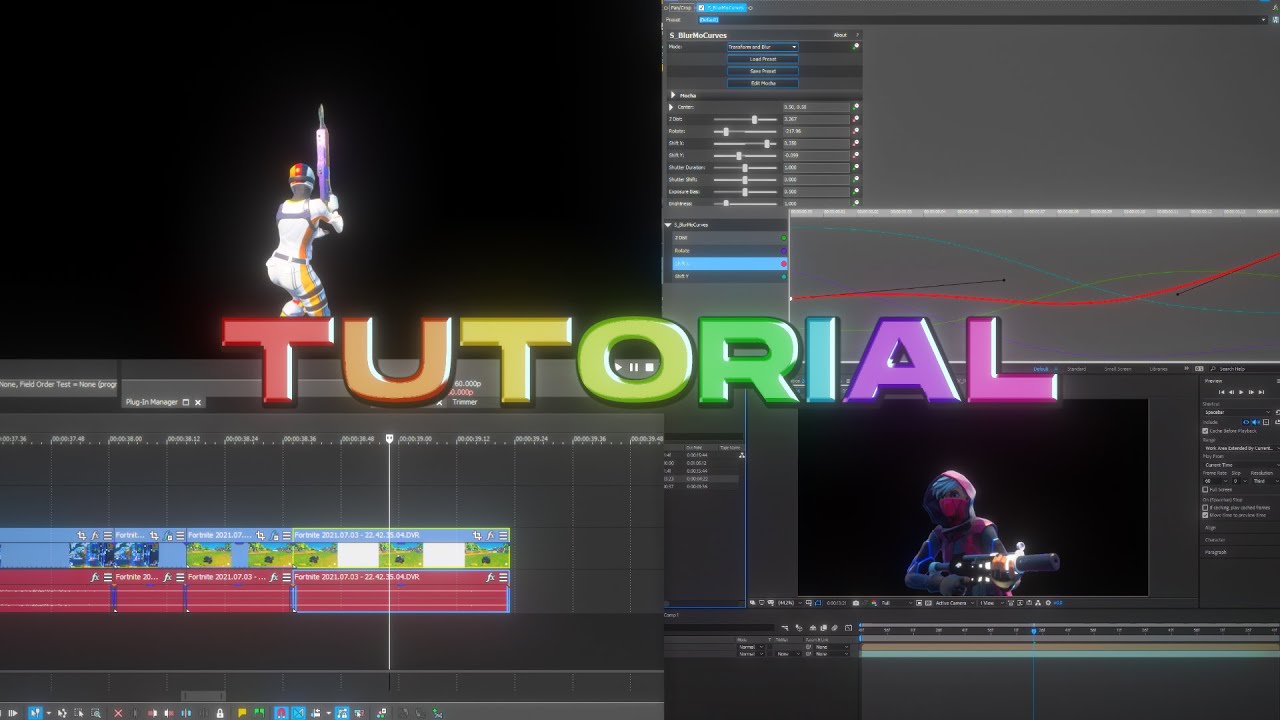The width and height of the screenshot is (1280, 720).
Task: Open the Mode Transform and Blur dropdown
Action: 763,47
